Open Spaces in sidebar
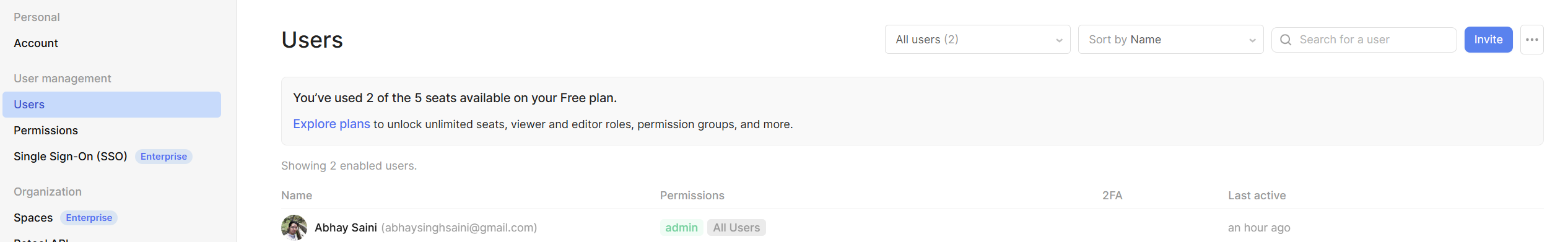 [x=33, y=218]
